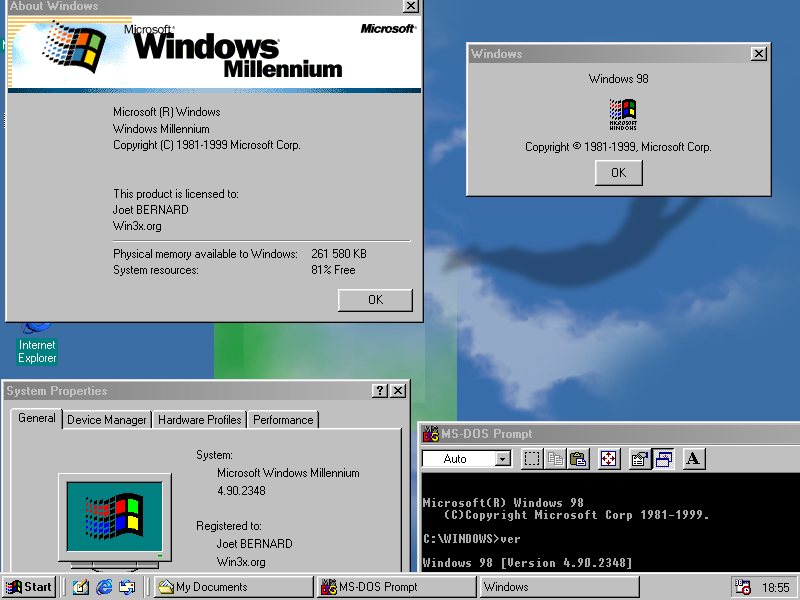
Task: Click the System Properties help question mark button
Action: pyautogui.click(x=380, y=391)
